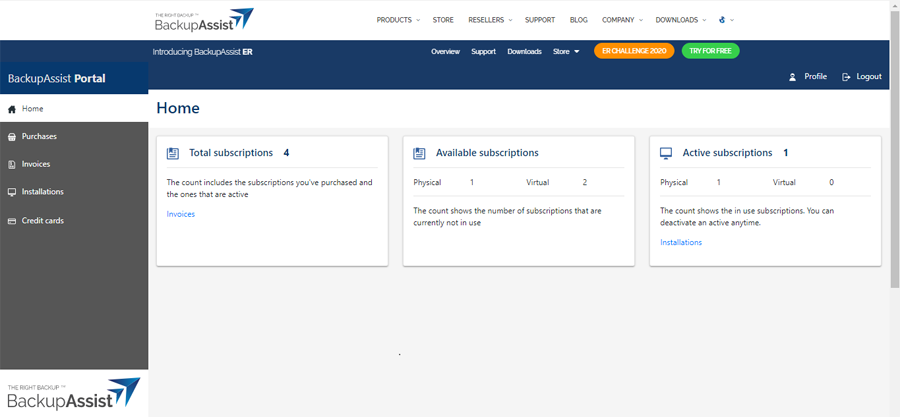The image size is (900, 417).
Task: Click the 'Total subscriptions' title
Action: [x=231, y=153]
